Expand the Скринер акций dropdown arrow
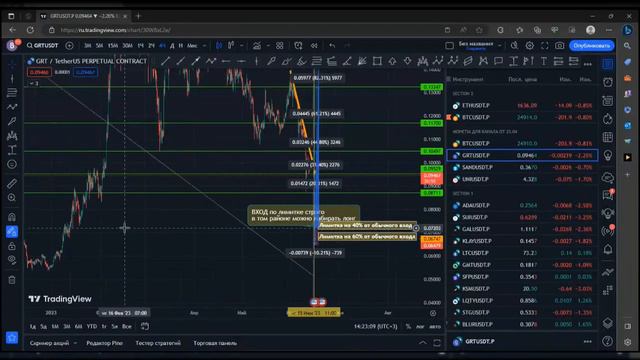This screenshot has width=640, height=360. (x=75, y=343)
